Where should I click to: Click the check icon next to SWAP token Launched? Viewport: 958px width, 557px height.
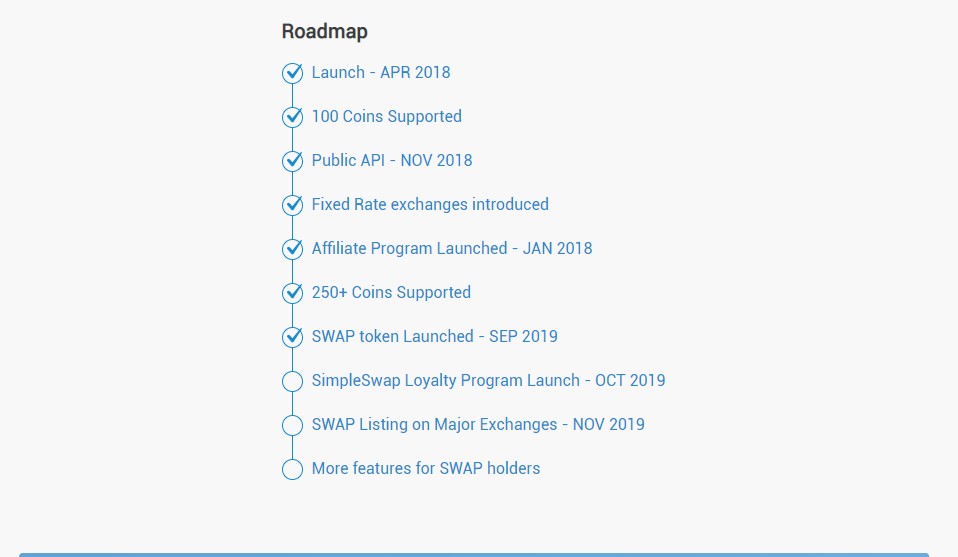point(293,337)
